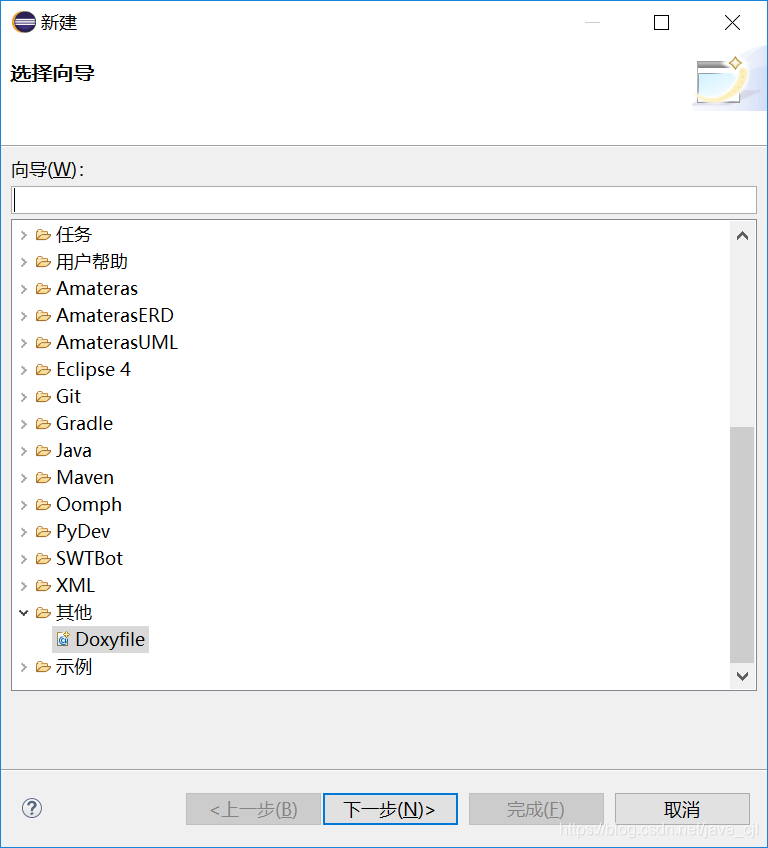
Task: Select the XML label in tree
Action: pos(75,586)
